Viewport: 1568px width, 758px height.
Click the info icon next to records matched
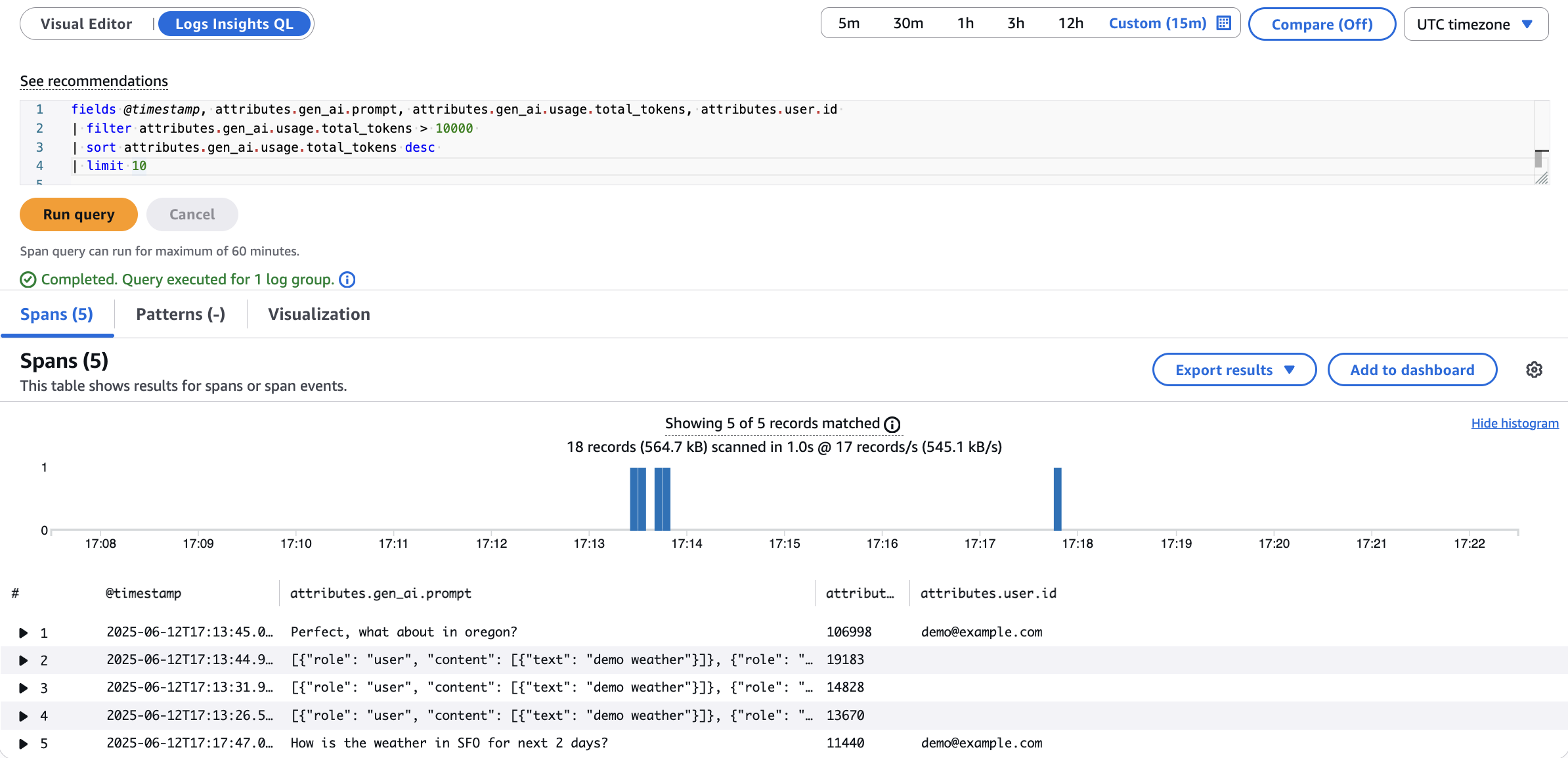[893, 424]
